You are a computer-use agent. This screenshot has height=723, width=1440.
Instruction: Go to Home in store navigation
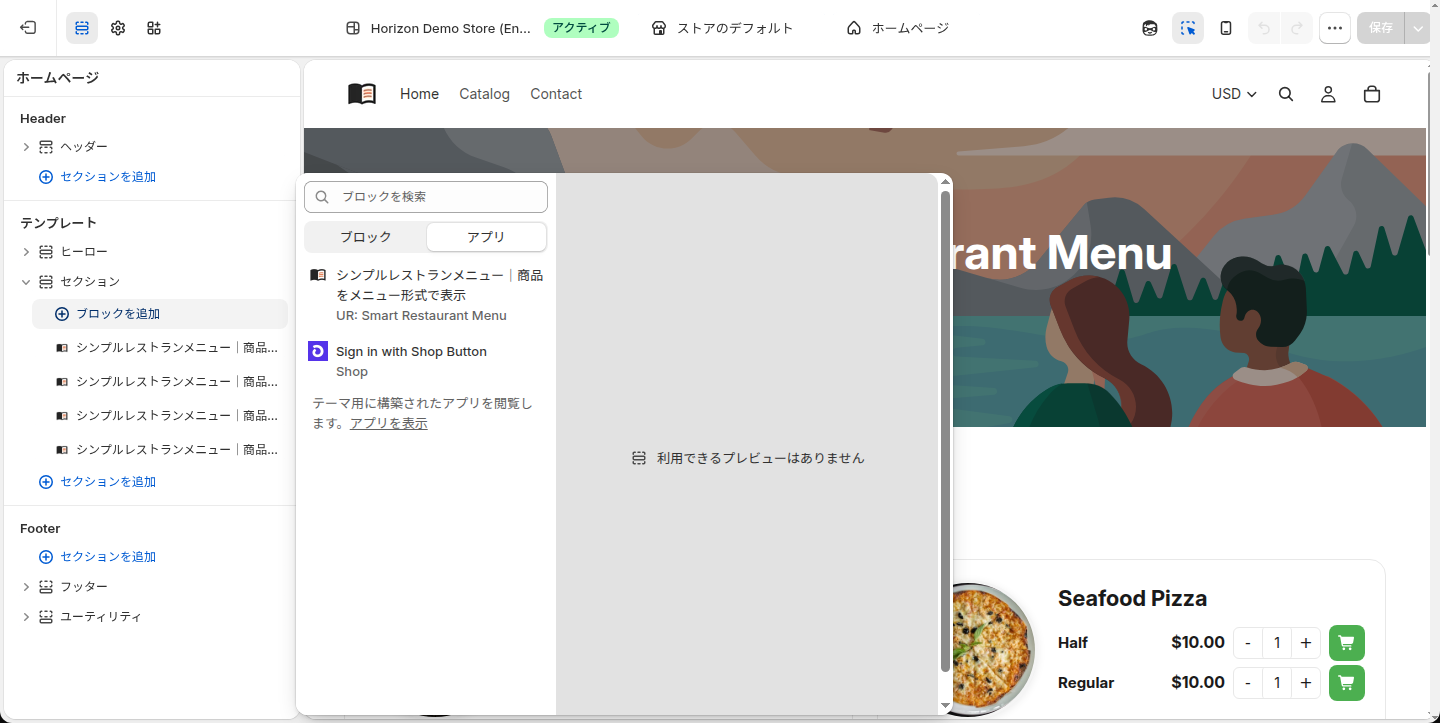(419, 94)
